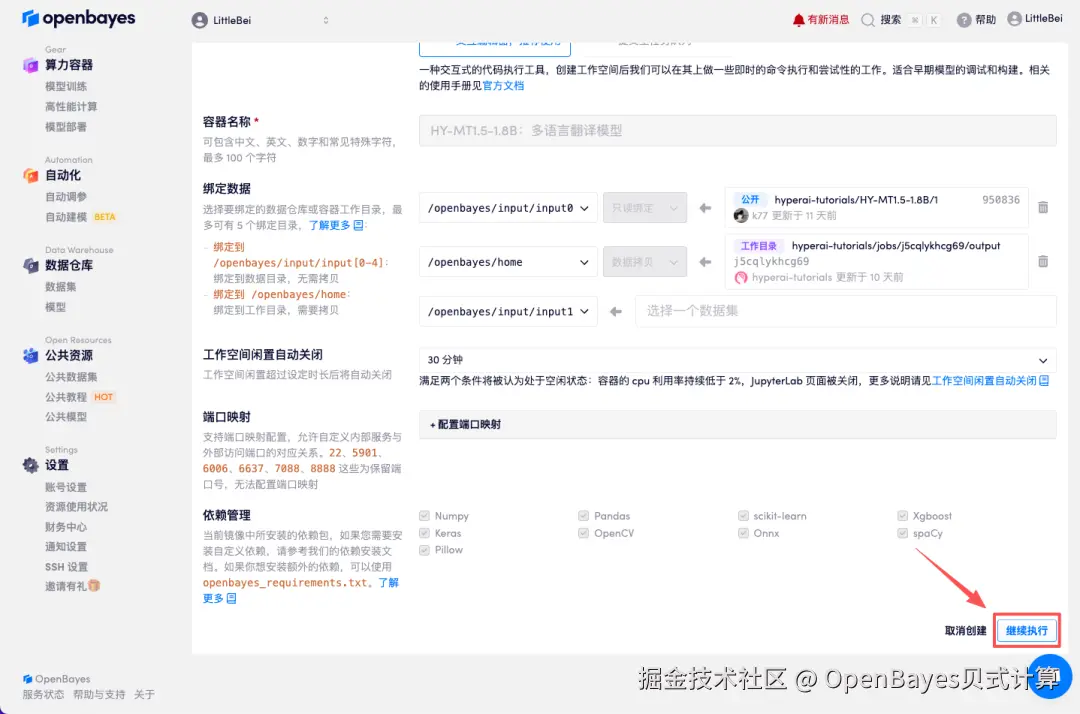Click the openbayes logo
The width and height of the screenshot is (1080, 714).
[x=79, y=19]
